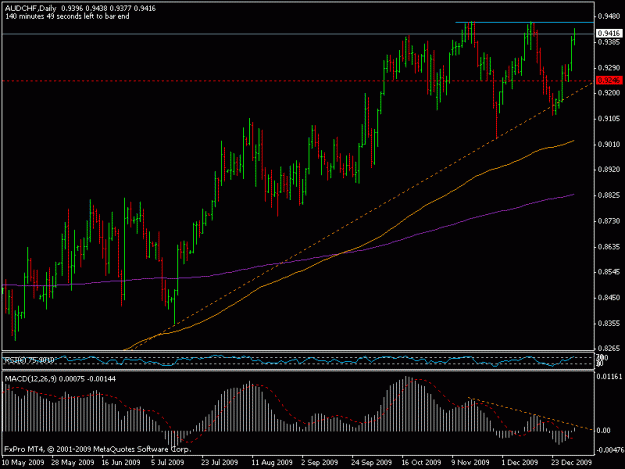Click the 0.9385 price axis value
The width and height of the screenshot is (625, 469).
[609, 42]
